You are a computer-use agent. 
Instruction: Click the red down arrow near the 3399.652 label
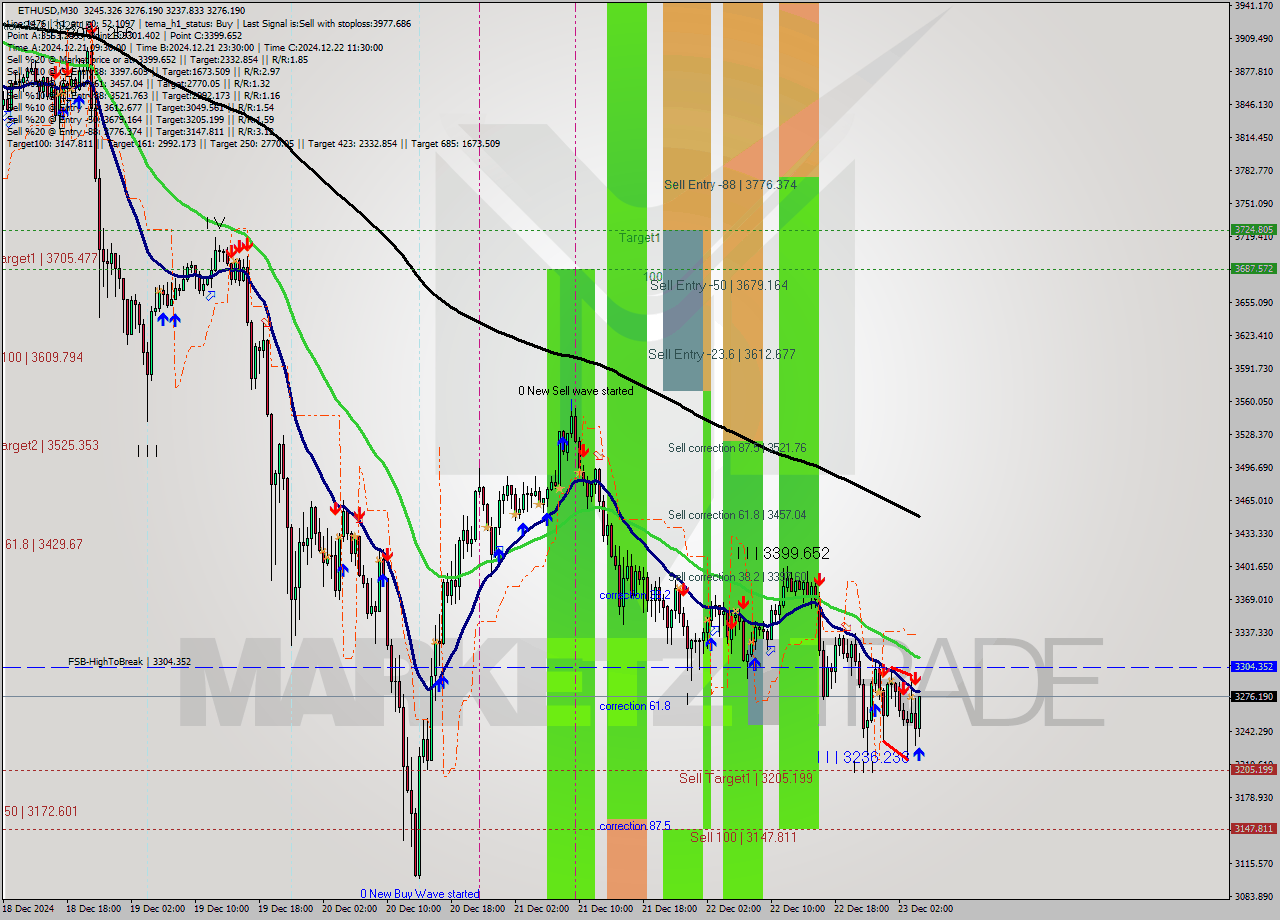(819, 579)
